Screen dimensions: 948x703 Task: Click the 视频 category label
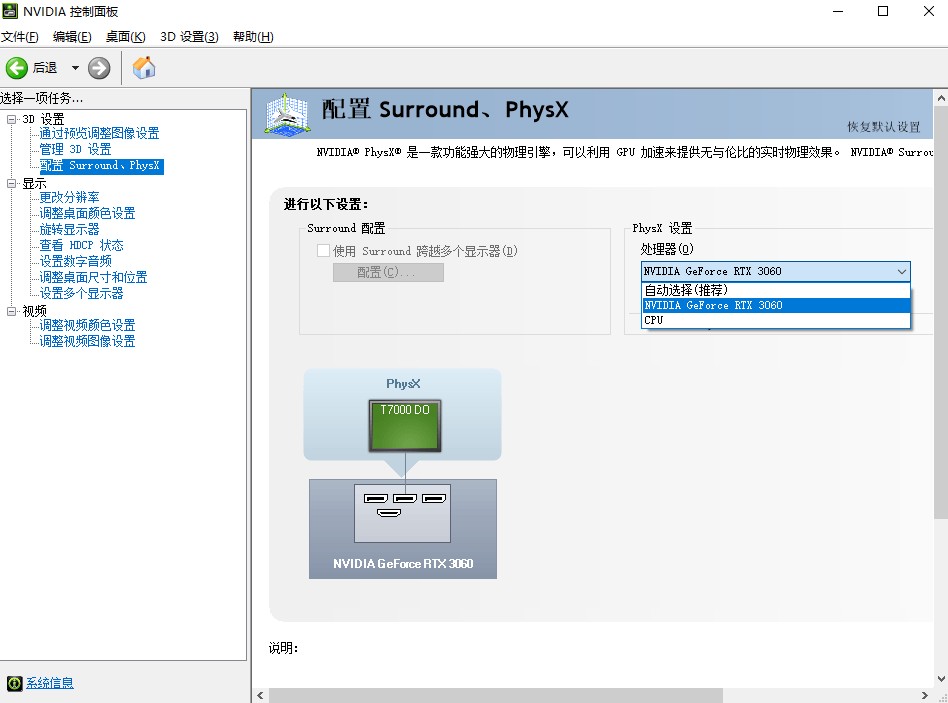pos(34,311)
